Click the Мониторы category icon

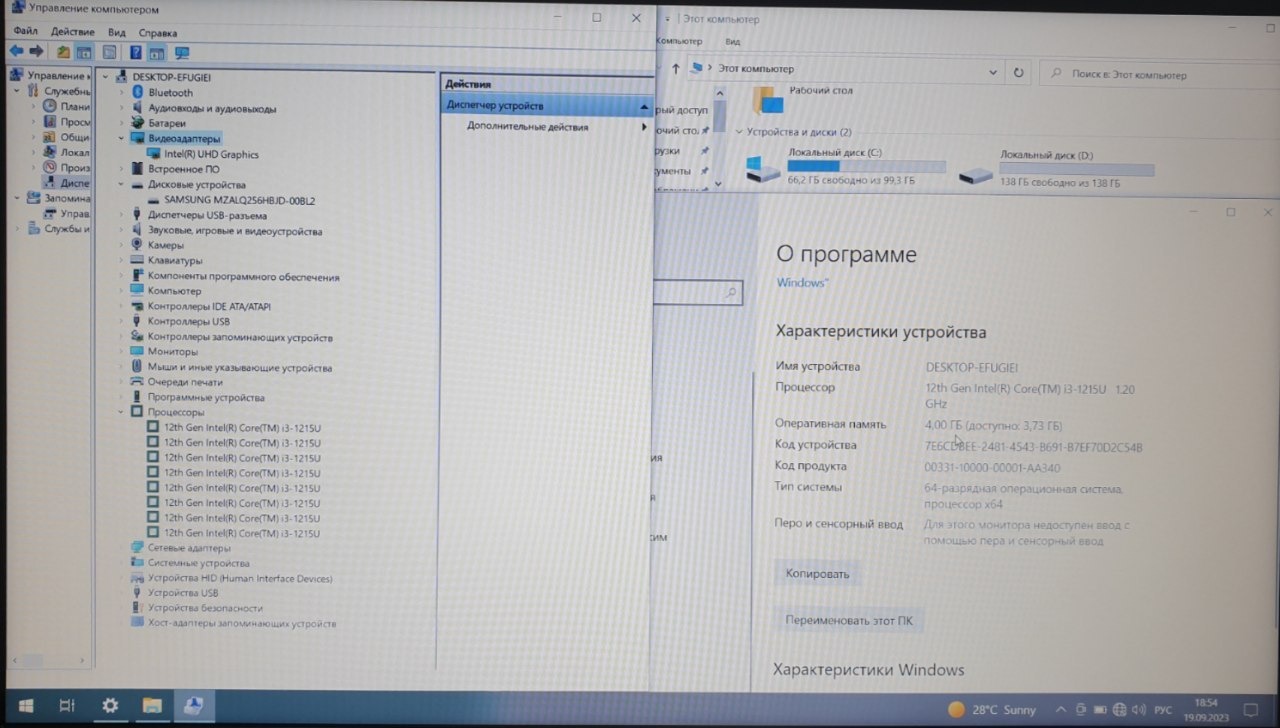137,352
